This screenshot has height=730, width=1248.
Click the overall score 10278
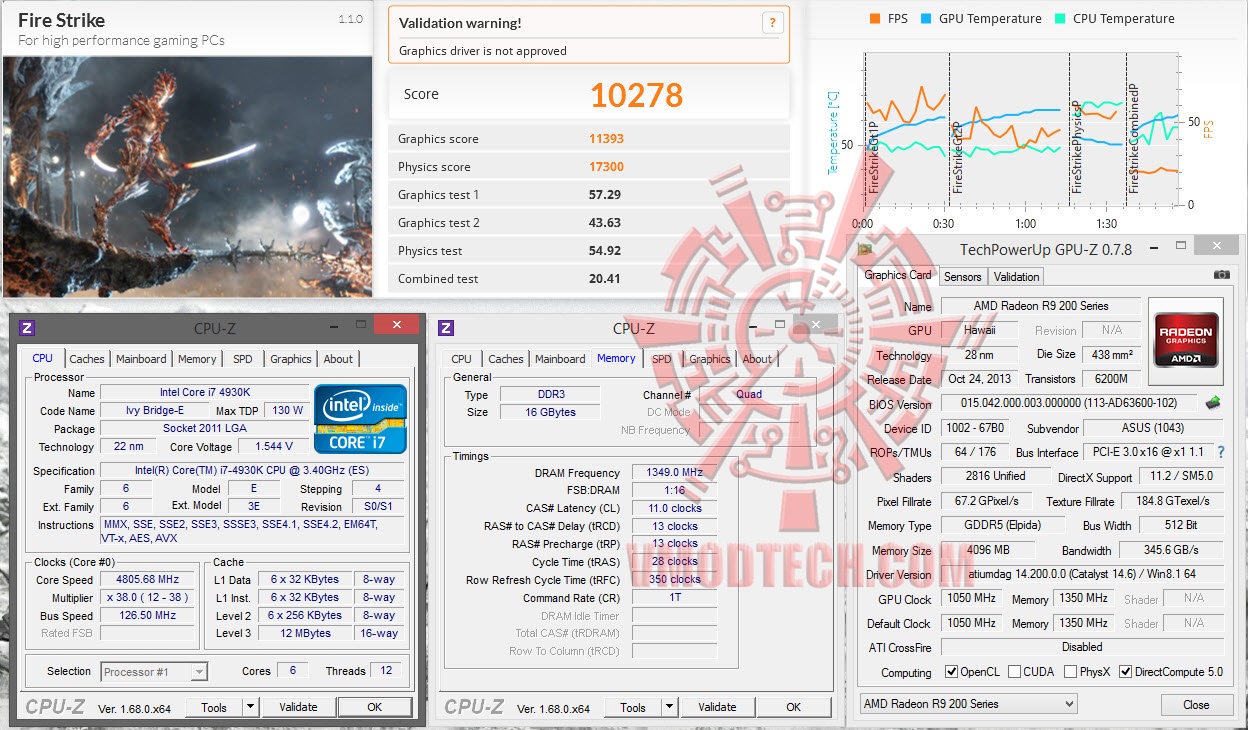click(x=636, y=95)
